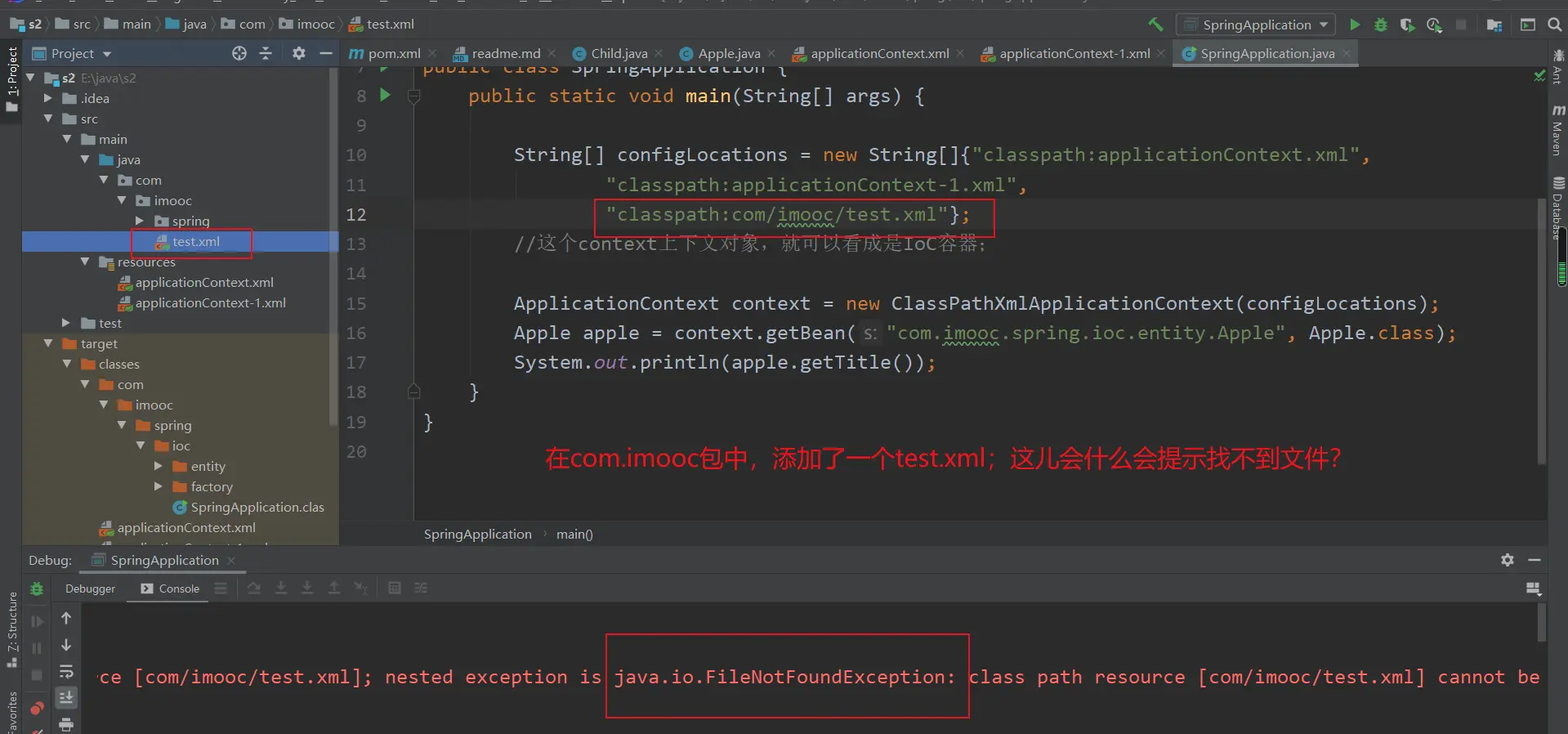Select applicationContext-1.xml under resources
This screenshot has height=734, width=1568.
(x=210, y=302)
